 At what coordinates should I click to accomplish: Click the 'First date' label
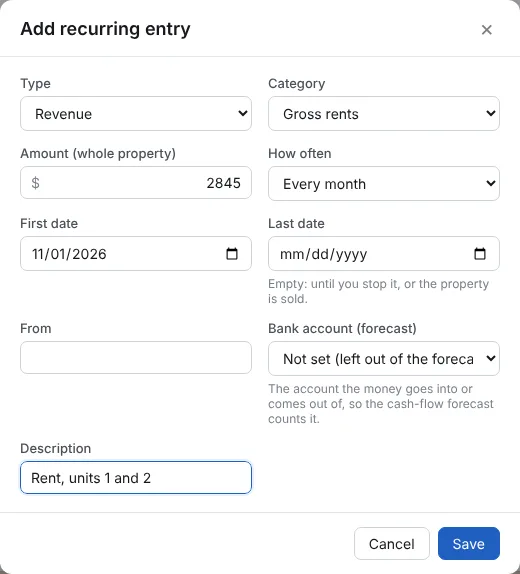pos(49,223)
